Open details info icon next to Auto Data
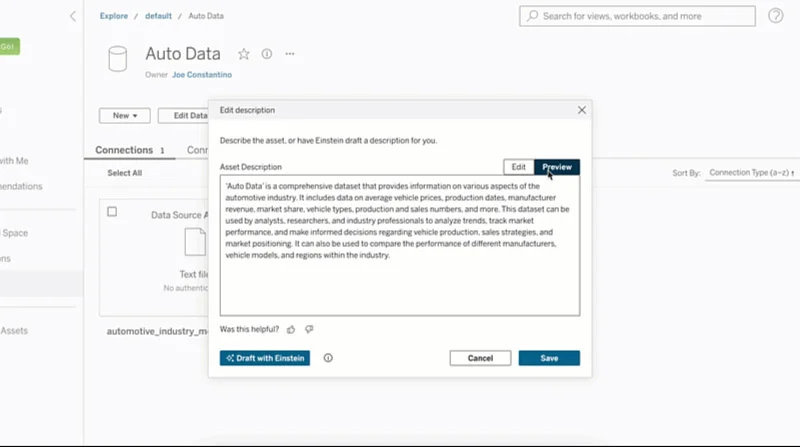800x447 pixels. [x=267, y=54]
